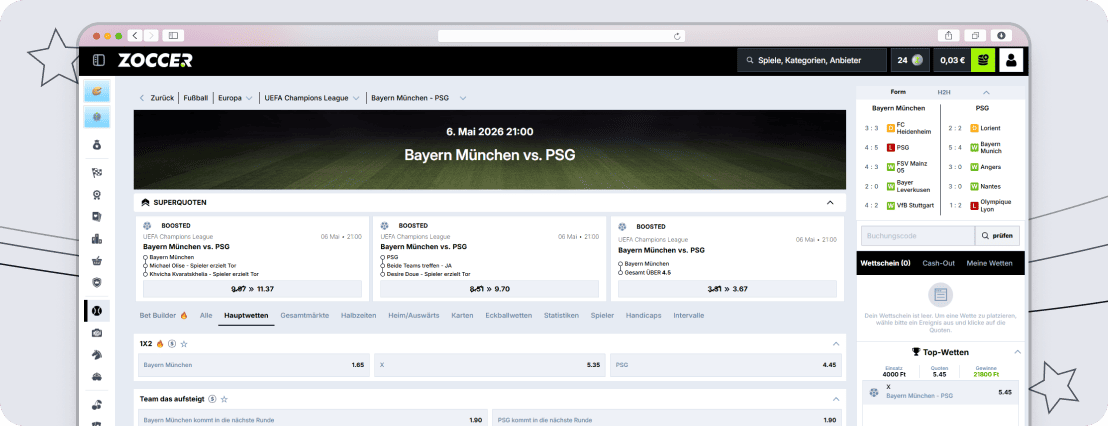Reload the page using address bar icon
This screenshot has width=1108, height=426.
pyautogui.click(x=677, y=36)
